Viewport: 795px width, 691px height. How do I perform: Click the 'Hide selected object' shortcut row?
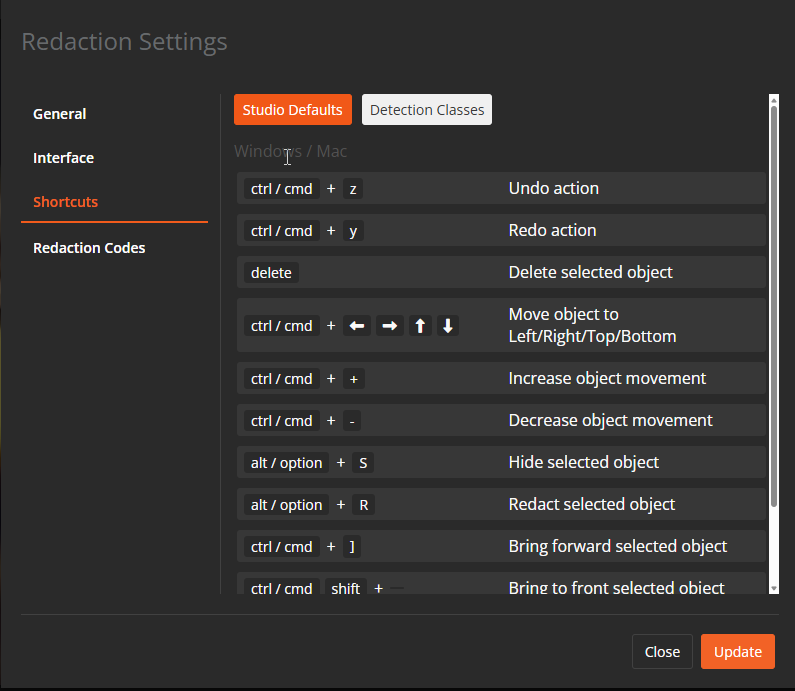coord(501,463)
